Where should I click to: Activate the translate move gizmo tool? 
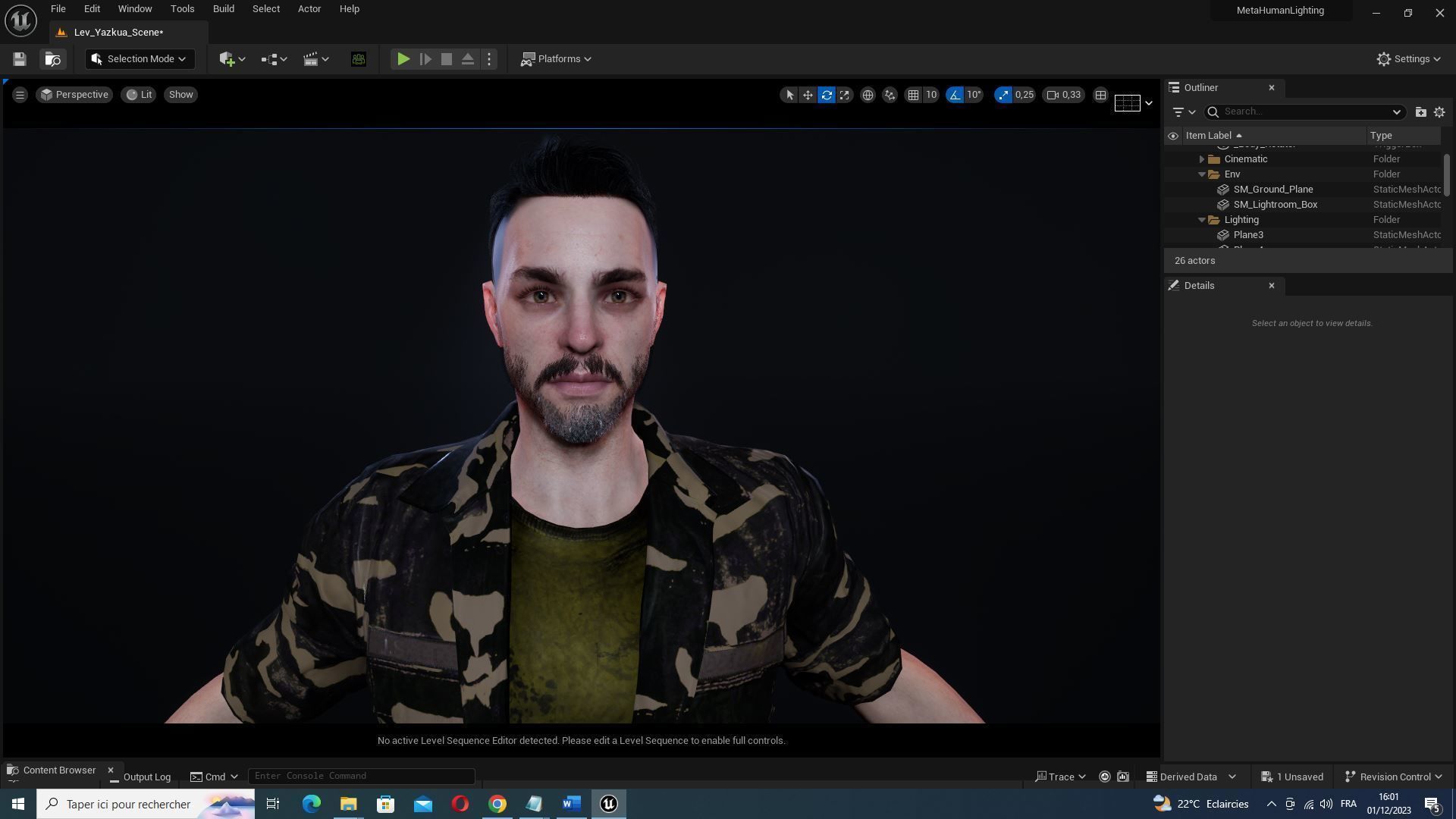click(808, 95)
